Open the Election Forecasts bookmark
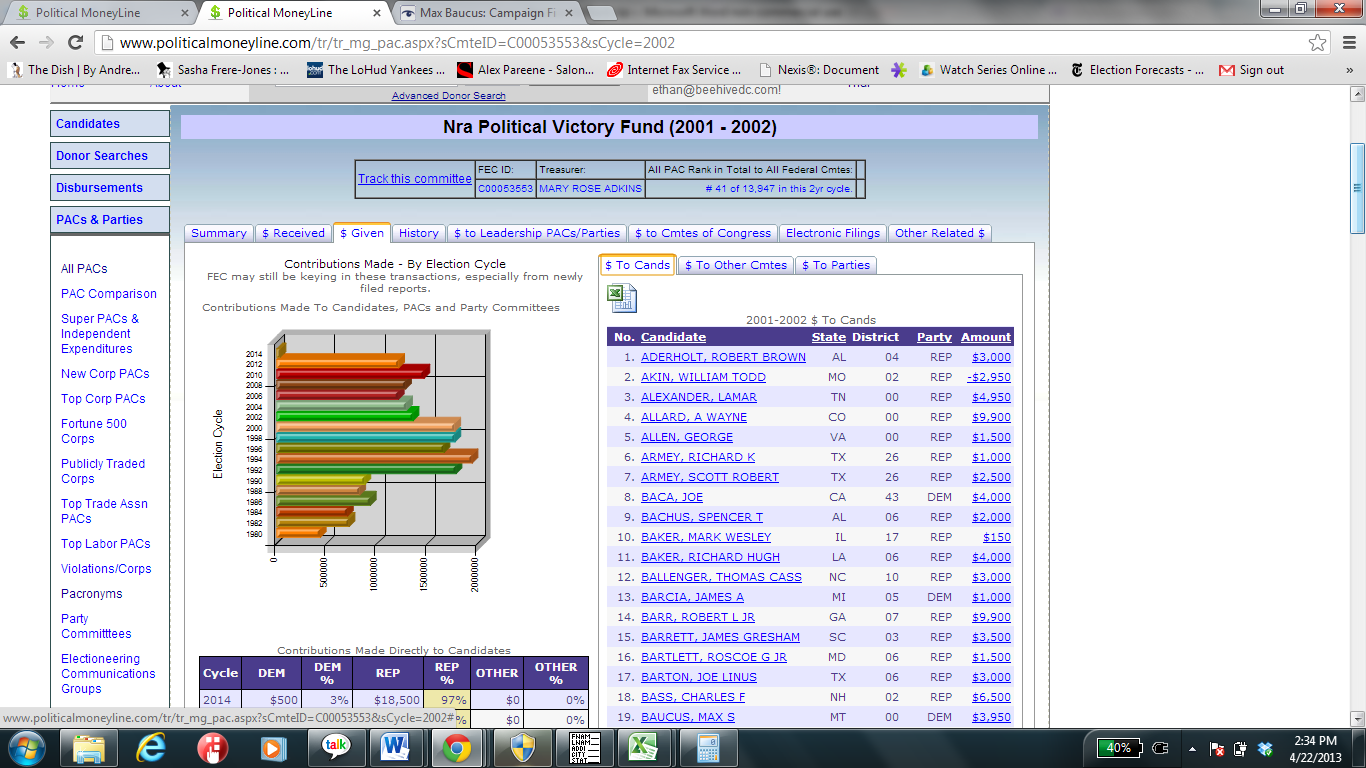The height and width of the screenshot is (768, 1366). [x=1136, y=70]
